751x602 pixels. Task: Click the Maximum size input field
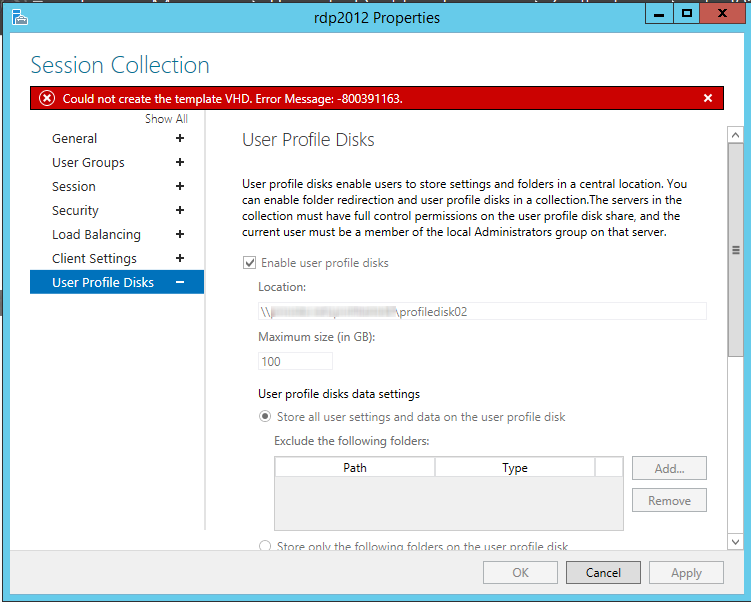coord(295,361)
